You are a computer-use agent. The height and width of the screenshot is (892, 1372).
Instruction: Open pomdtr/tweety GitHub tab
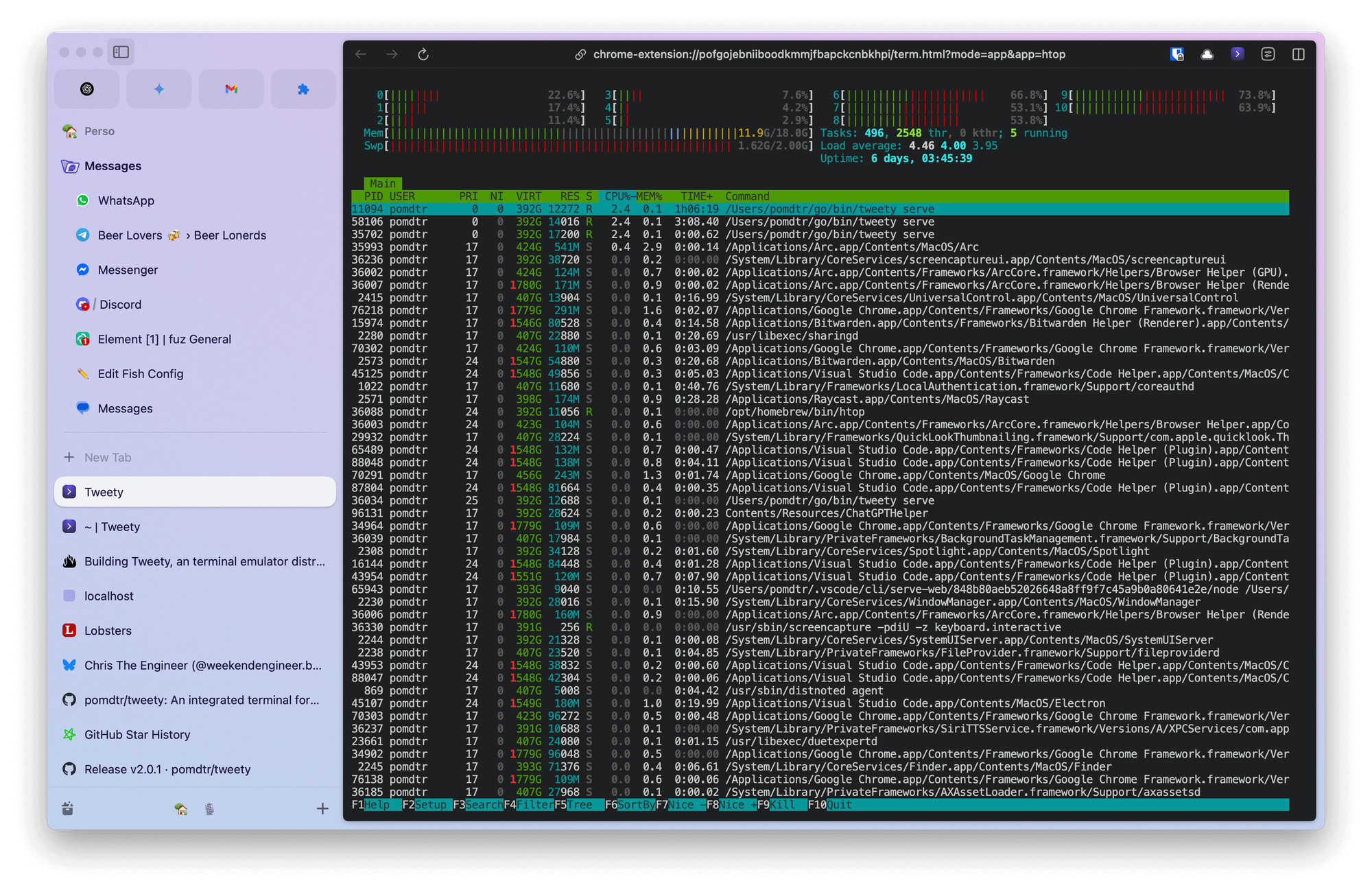[195, 700]
